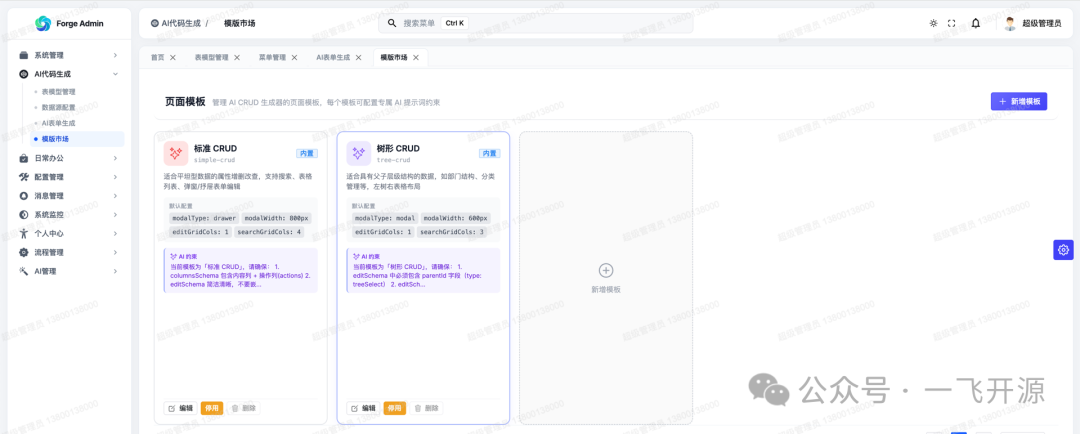Click 树形 CRUD template sparkle icon
Image resolution: width=1080 pixels, height=434 pixels.
click(358, 154)
